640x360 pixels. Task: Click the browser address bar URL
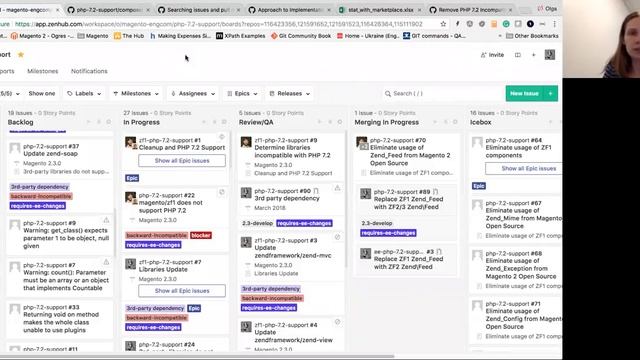pyautogui.click(x=218, y=24)
